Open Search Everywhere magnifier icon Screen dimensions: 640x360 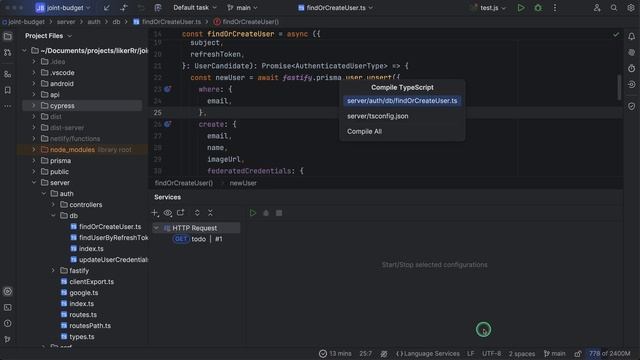613,8
